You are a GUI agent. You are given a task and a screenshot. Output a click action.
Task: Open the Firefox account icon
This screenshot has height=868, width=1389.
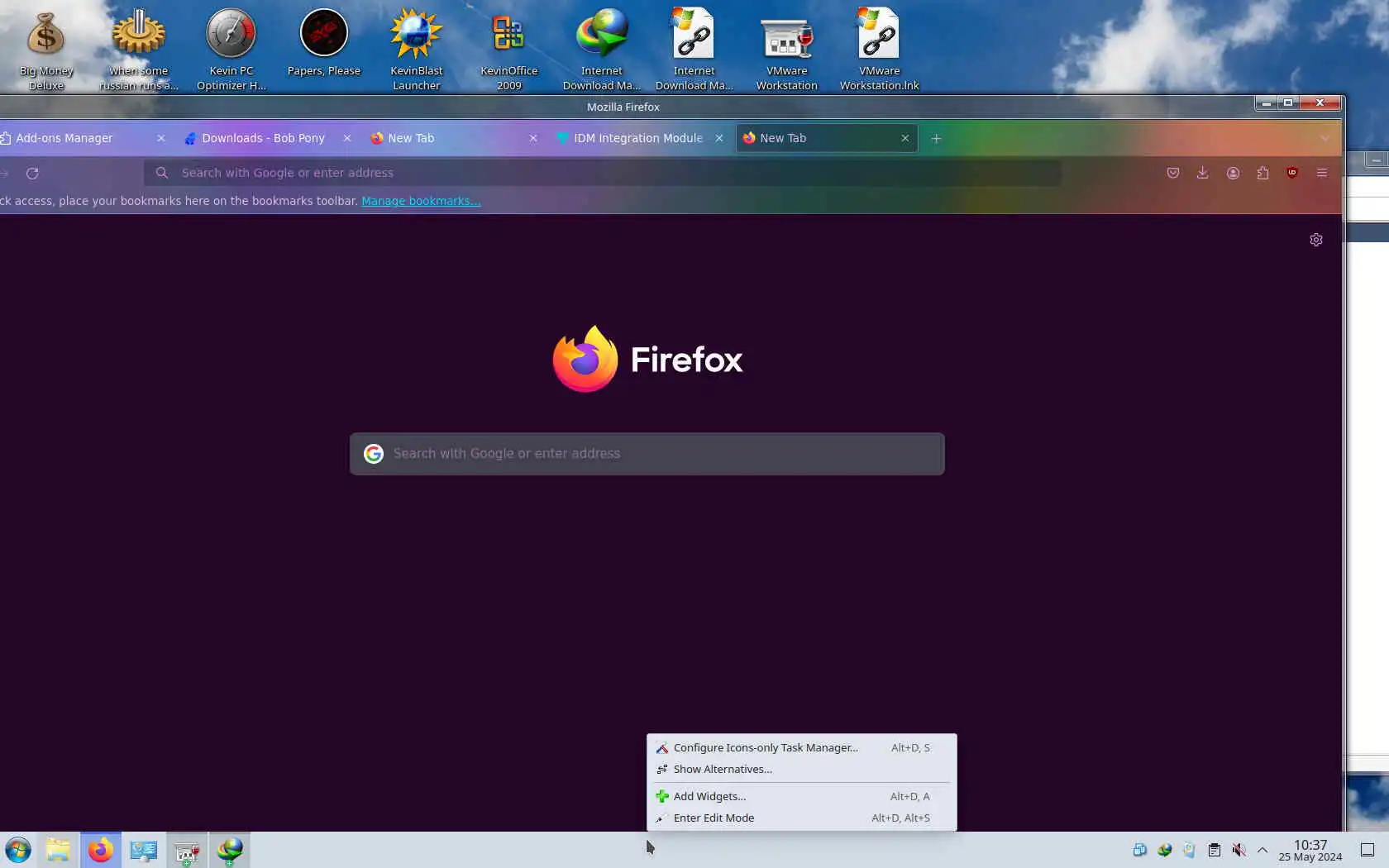coord(1233,173)
